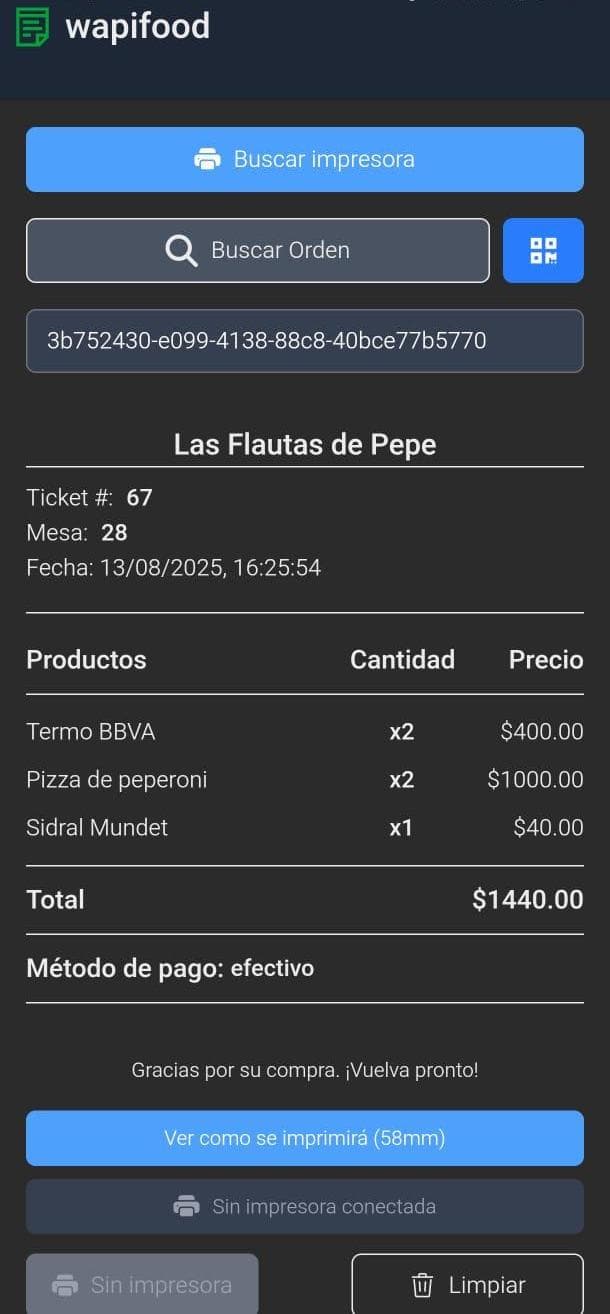Screen dimensions: 610x1314
Task: Click the restaurant name Las Flautas de Pepe
Action: (x=305, y=444)
